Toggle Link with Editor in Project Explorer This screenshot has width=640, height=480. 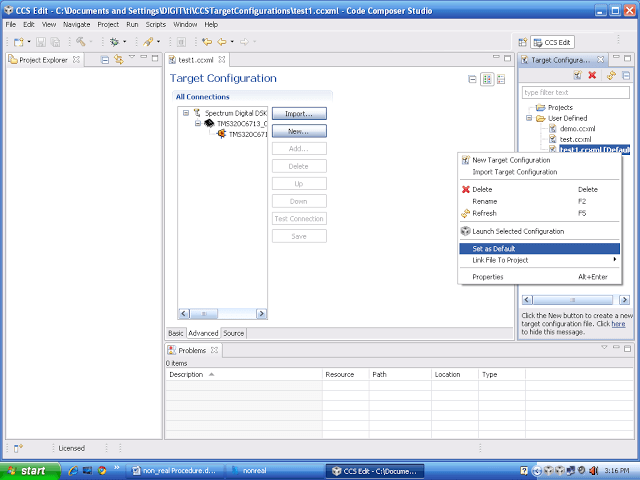pos(119,60)
